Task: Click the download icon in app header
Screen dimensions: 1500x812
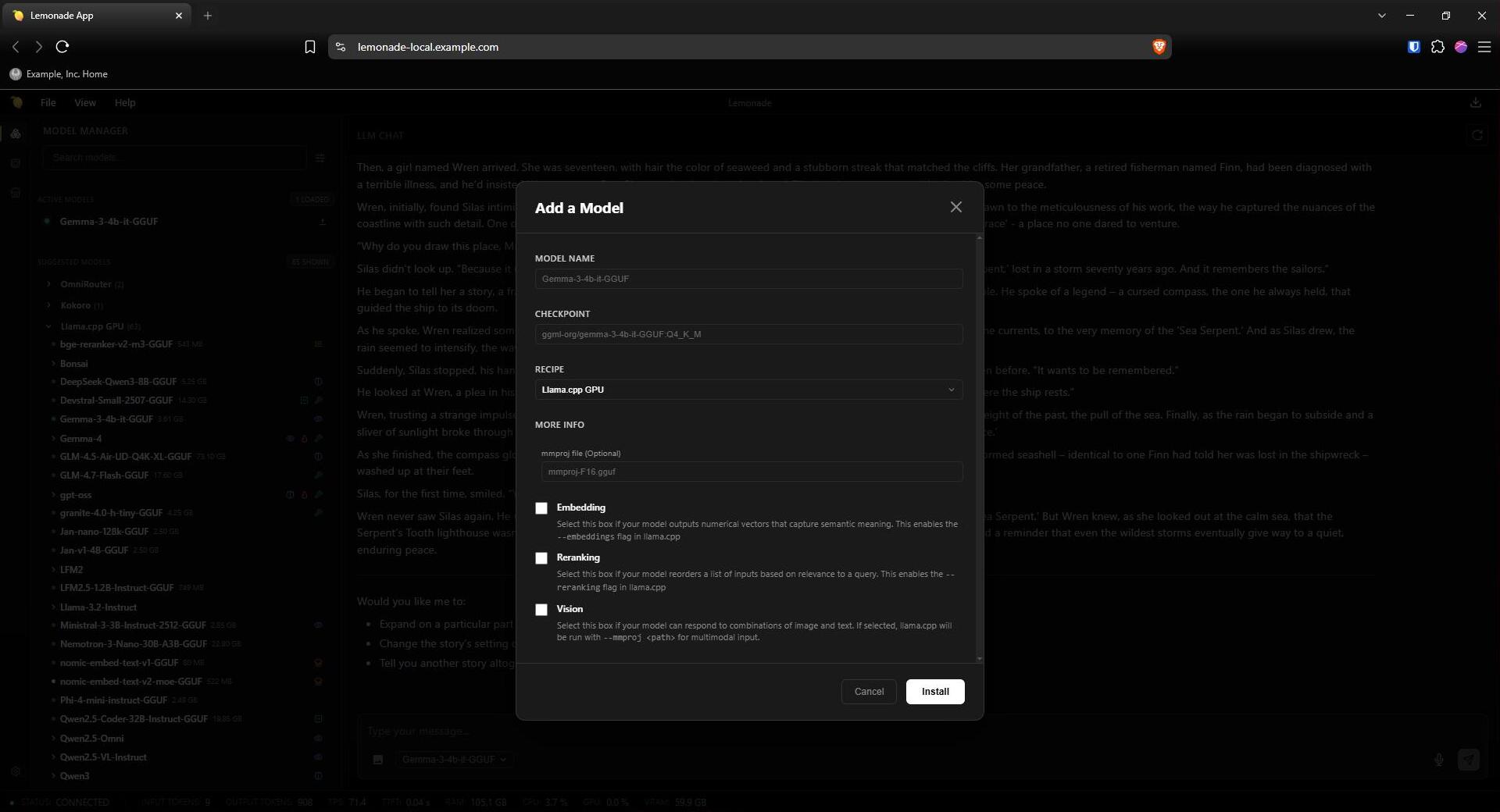Action: coord(1475,102)
